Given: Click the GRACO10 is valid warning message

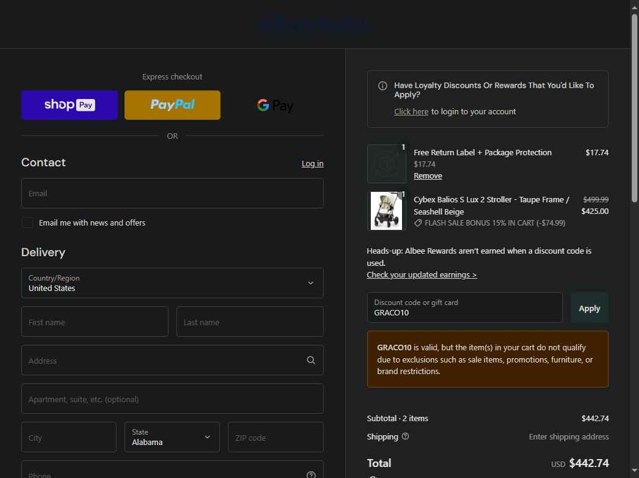Looking at the screenshot, I should pyautogui.click(x=488, y=359).
